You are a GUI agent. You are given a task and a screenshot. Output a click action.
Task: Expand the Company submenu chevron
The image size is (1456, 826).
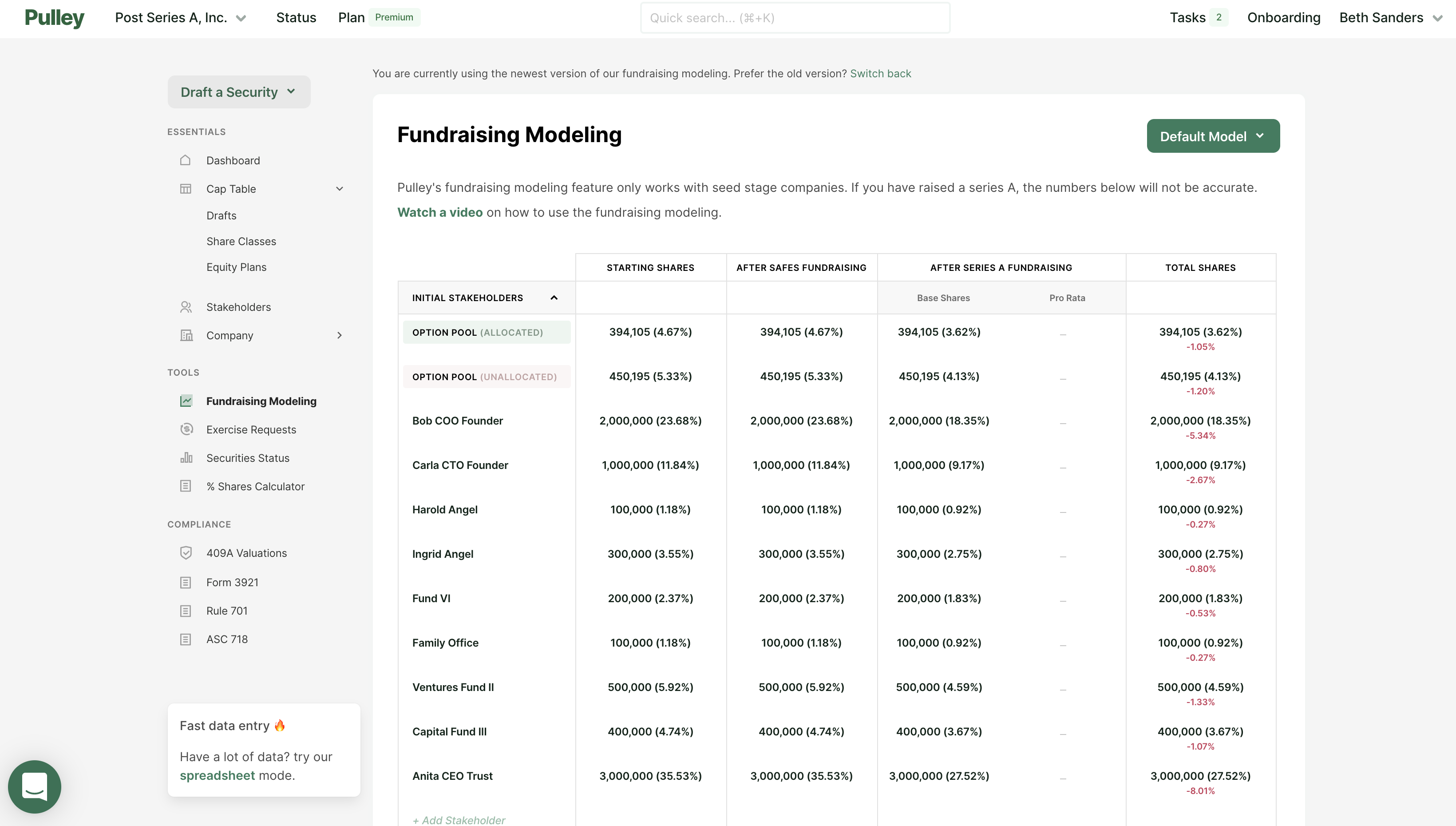click(x=339, y=335)
